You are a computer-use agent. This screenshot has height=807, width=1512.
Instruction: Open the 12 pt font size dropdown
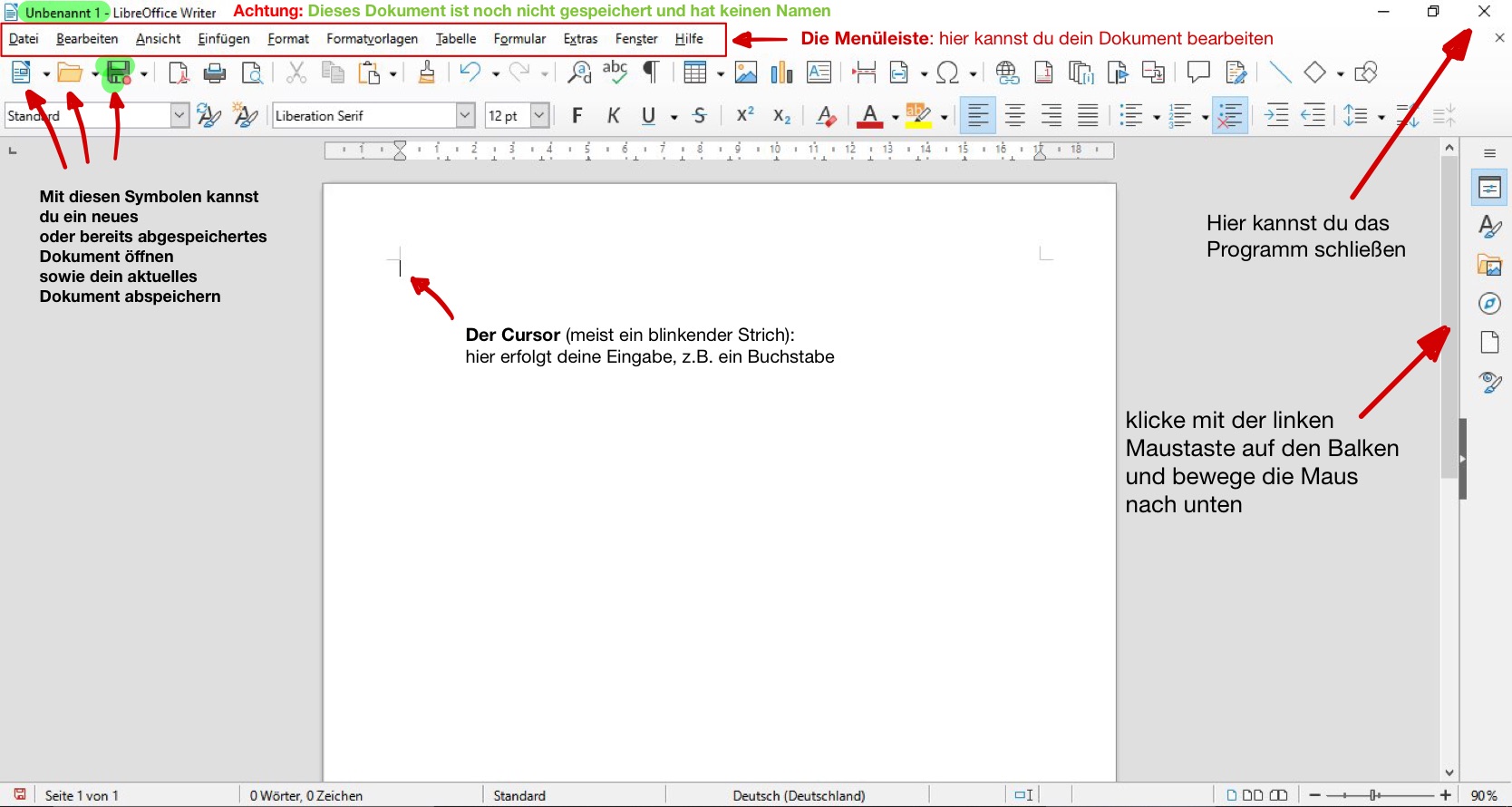tap(539, 116)
